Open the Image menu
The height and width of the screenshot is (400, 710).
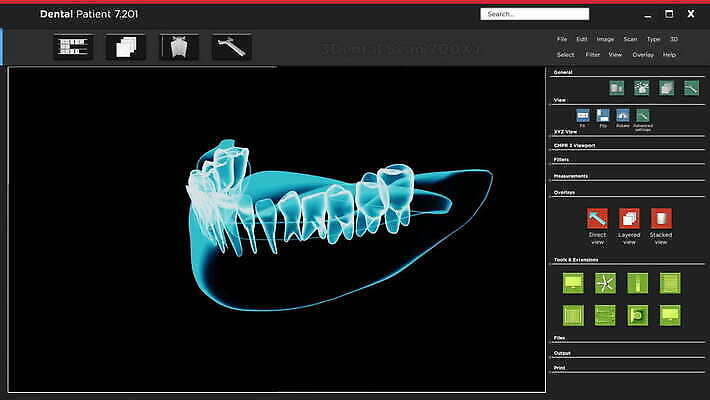coord(605,39)
